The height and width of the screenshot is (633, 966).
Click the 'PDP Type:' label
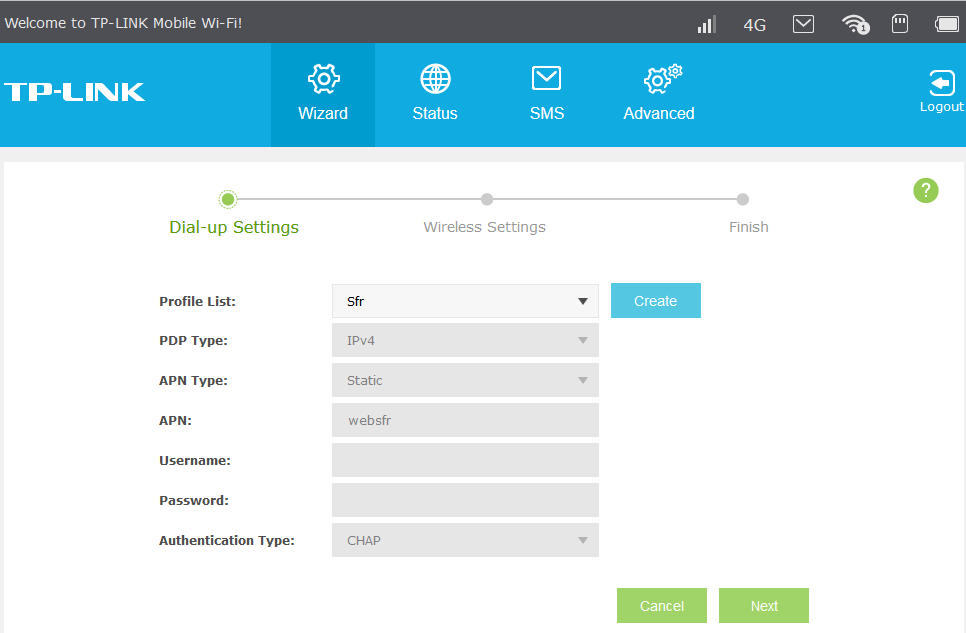pyautogui.click(x=193, y=341)
